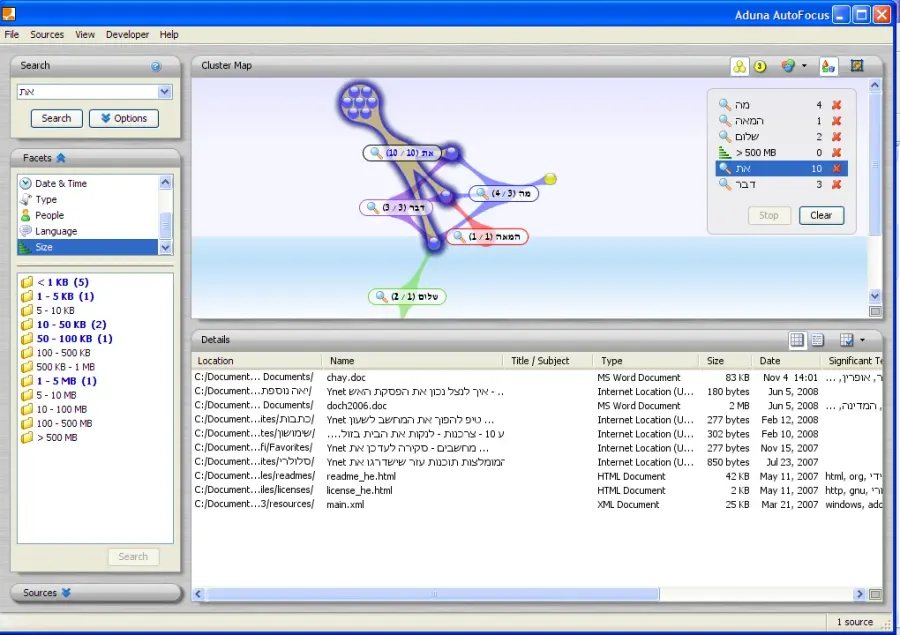Open the search query dropdown arrow
The image size is (900, 635).
pyautogui.click(x=165, y=92)
